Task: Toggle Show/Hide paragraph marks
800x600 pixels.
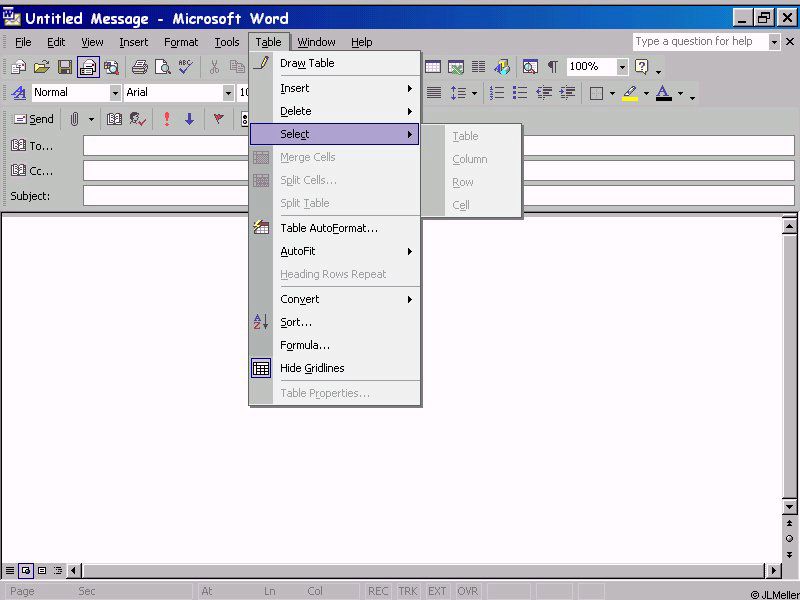Action: [x=552, y=67]
